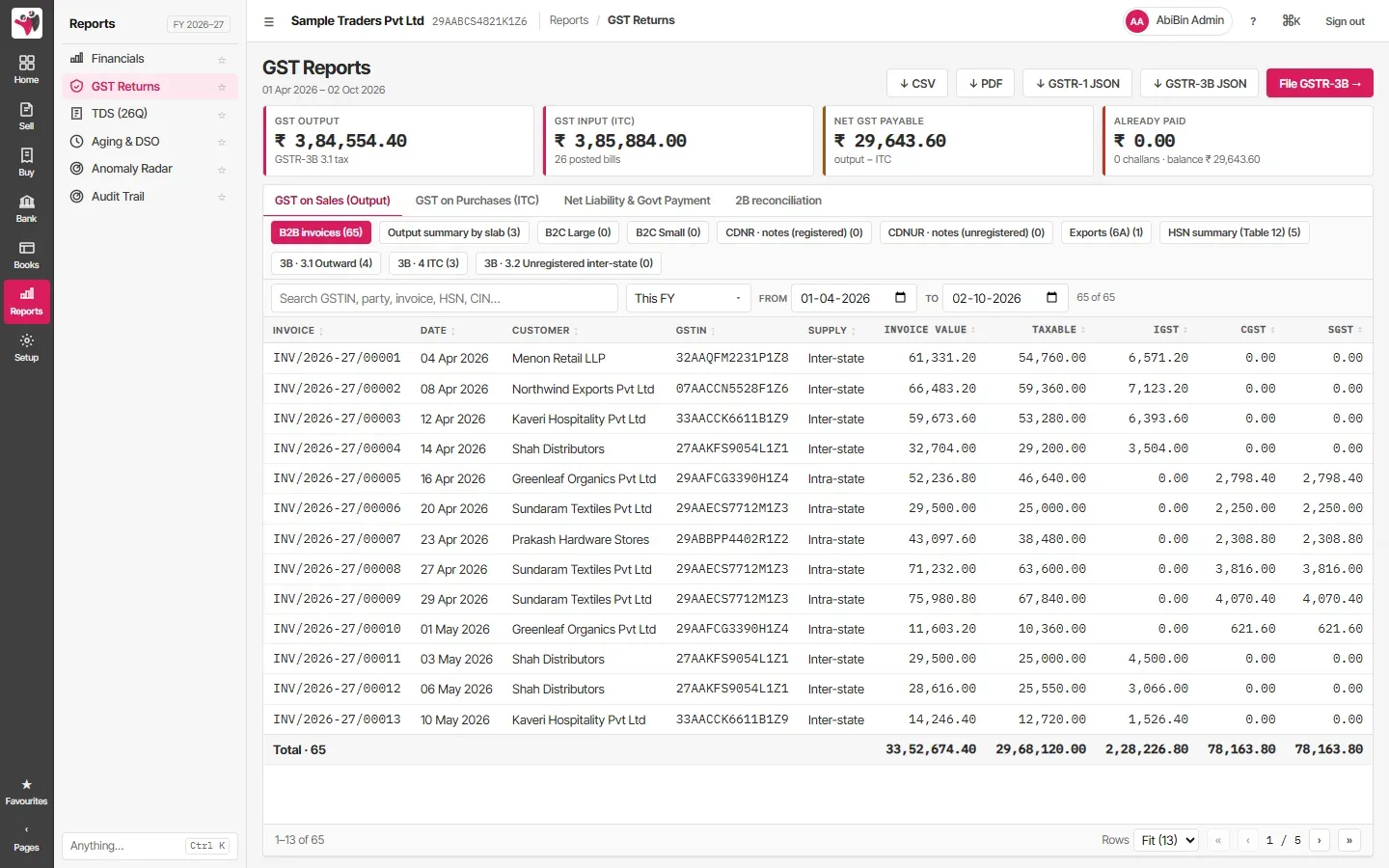Favourite the Financials report star
Viewport: 1389px width, 868px height.
(222, 60)
